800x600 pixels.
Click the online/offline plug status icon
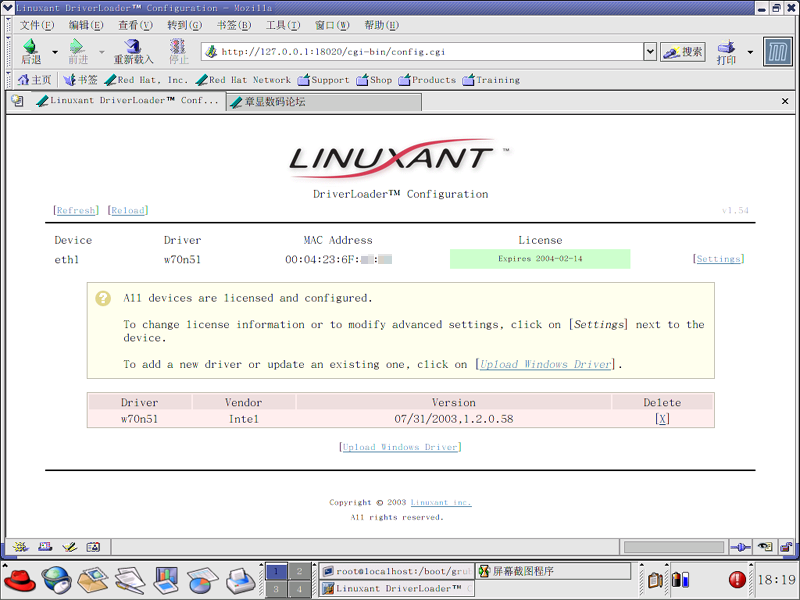click(x=740, y=547)
